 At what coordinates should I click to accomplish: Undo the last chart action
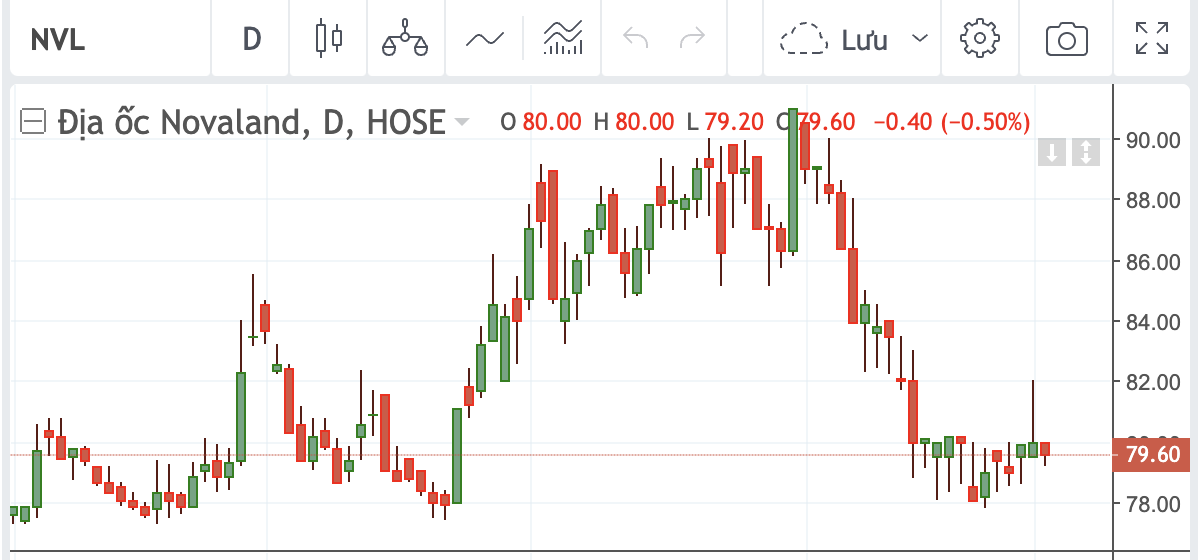635,37
